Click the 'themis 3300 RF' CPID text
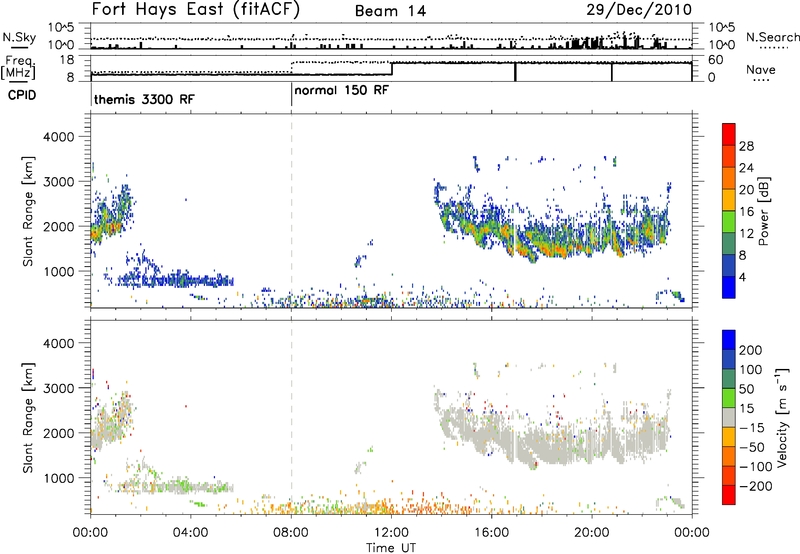The image size is (800, 554). [x=144, y=99]
